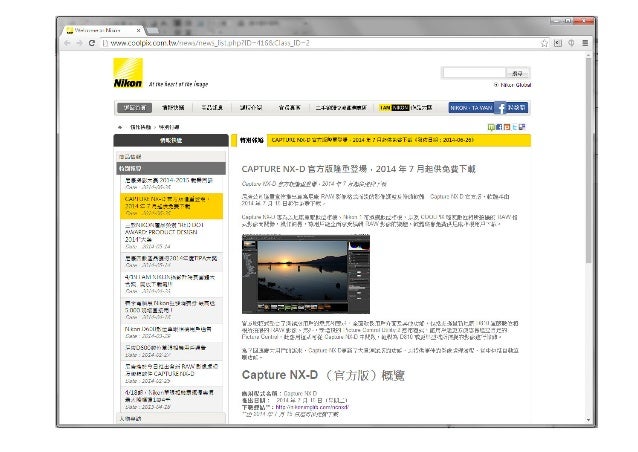The height and width of the screenshot is (452, 638).
Task: Open the Chrome hamburger menu
Action: coord(585,43)
